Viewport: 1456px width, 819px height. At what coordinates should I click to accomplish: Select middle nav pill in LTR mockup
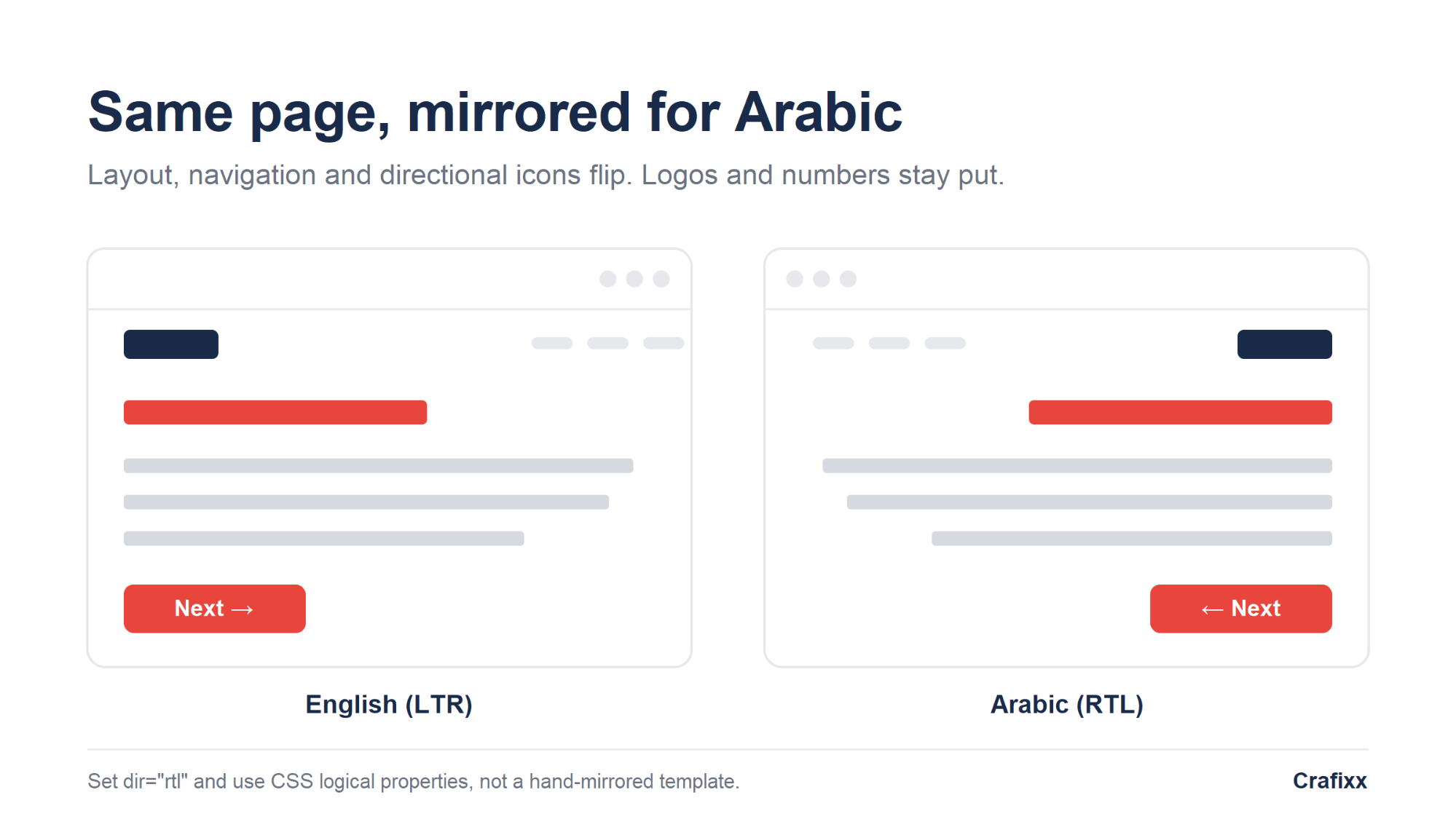pos(607,343)
